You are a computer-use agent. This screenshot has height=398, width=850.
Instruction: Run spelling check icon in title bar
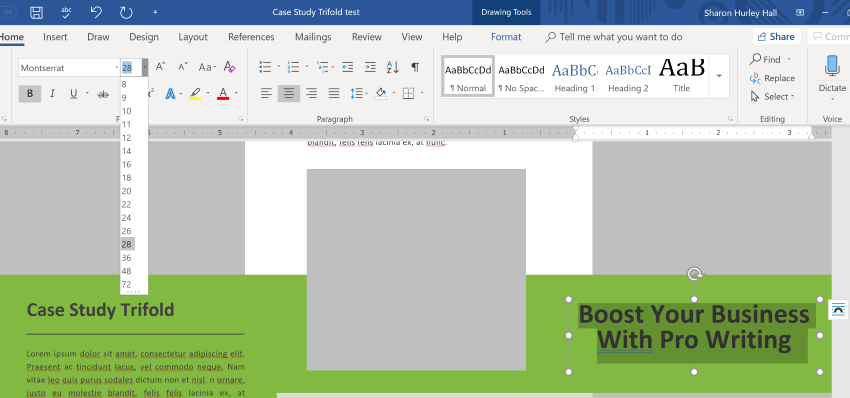[66, 12]
